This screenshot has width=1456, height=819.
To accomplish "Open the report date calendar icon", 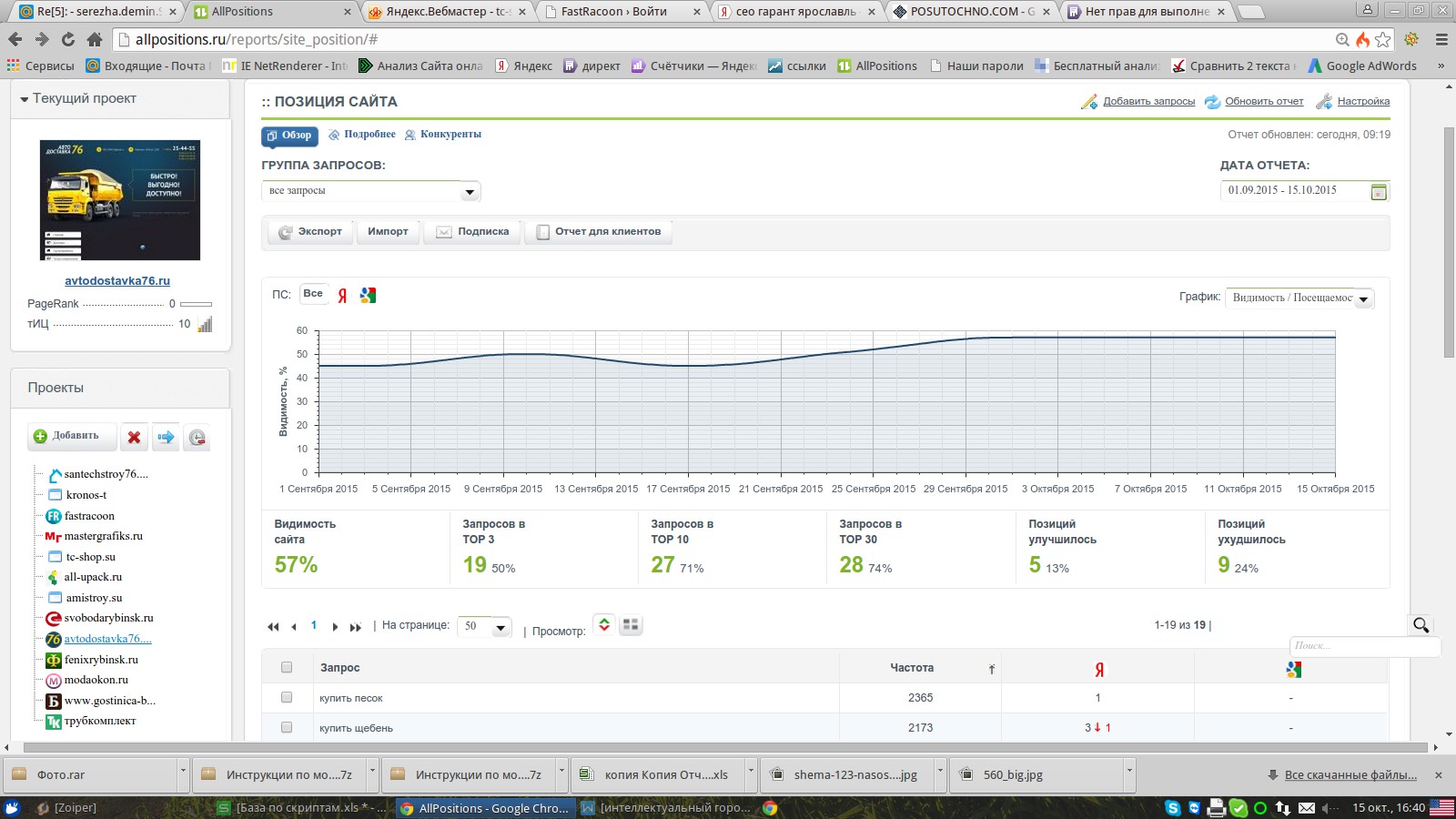I will coord(1379,191).
